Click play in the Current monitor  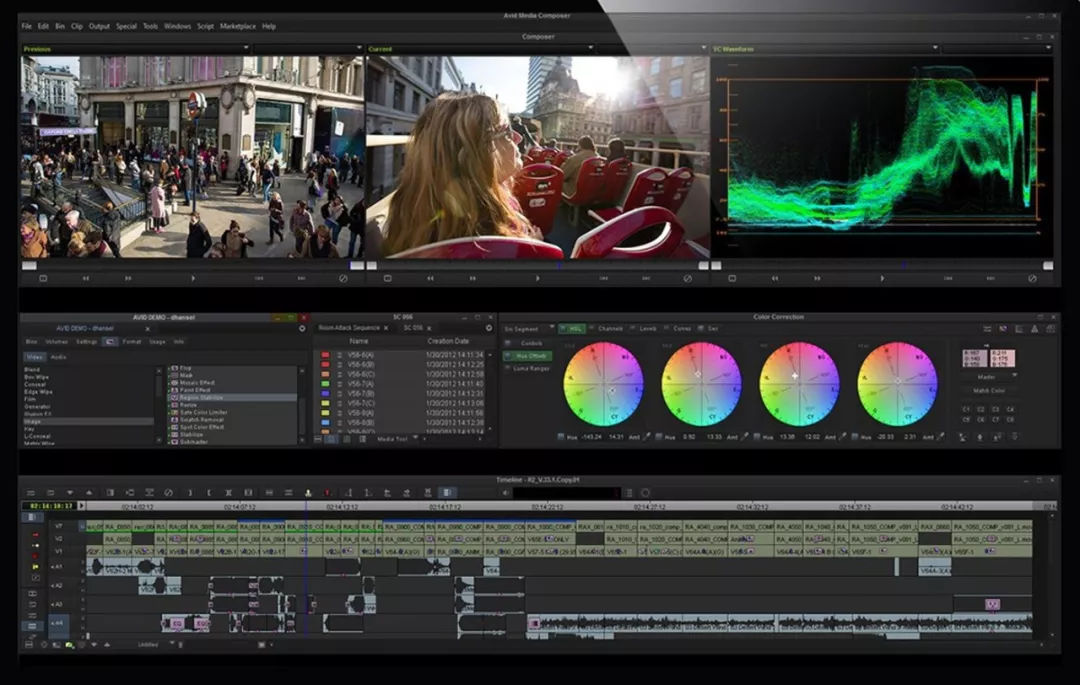537,278
